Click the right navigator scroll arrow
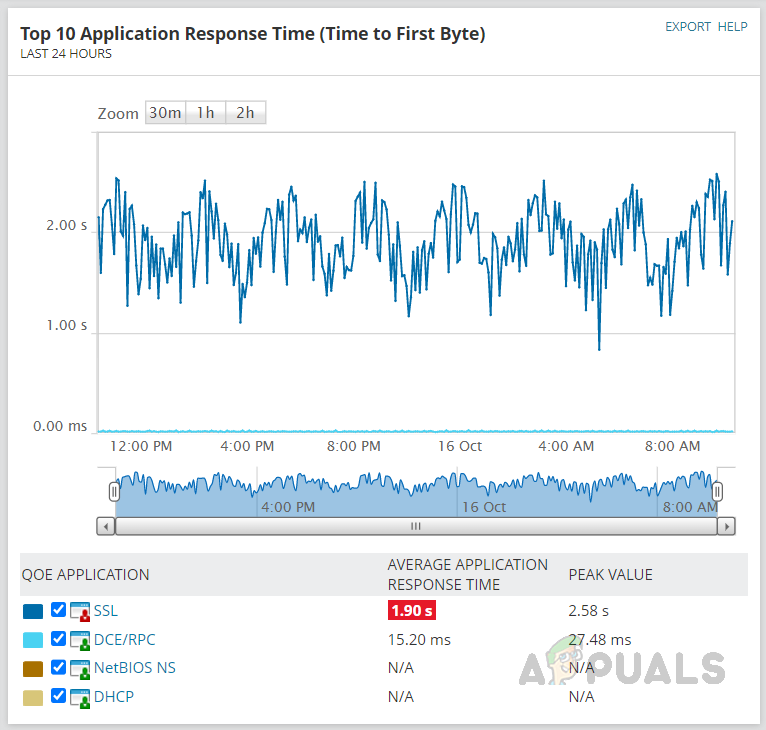The width and height of the screenshot is (766, 730). pos(726,526)
